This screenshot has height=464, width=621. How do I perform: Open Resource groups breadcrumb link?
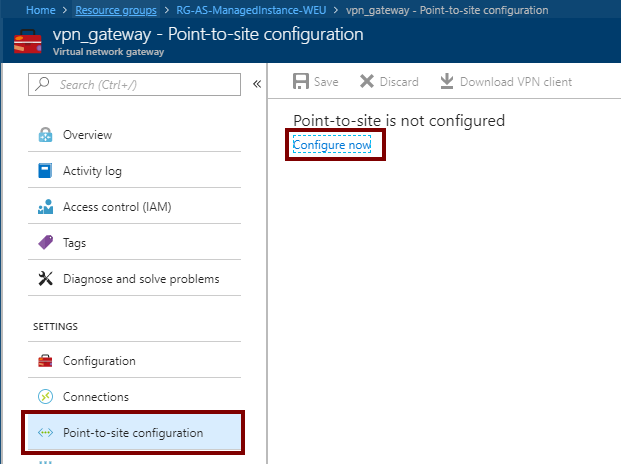coord(116,10)
